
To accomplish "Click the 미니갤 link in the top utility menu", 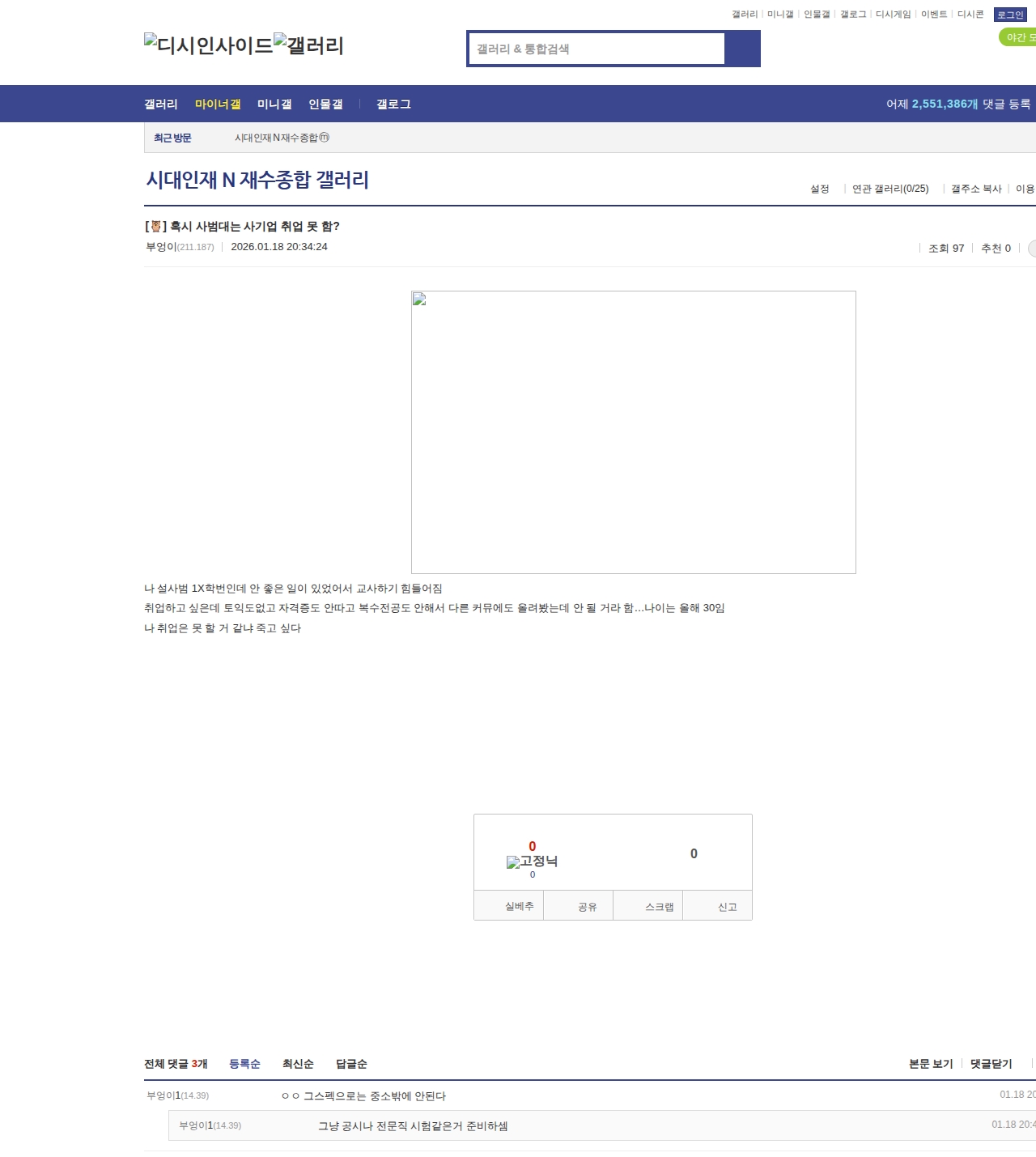I will pyautogui.click(x=780, y=15).
